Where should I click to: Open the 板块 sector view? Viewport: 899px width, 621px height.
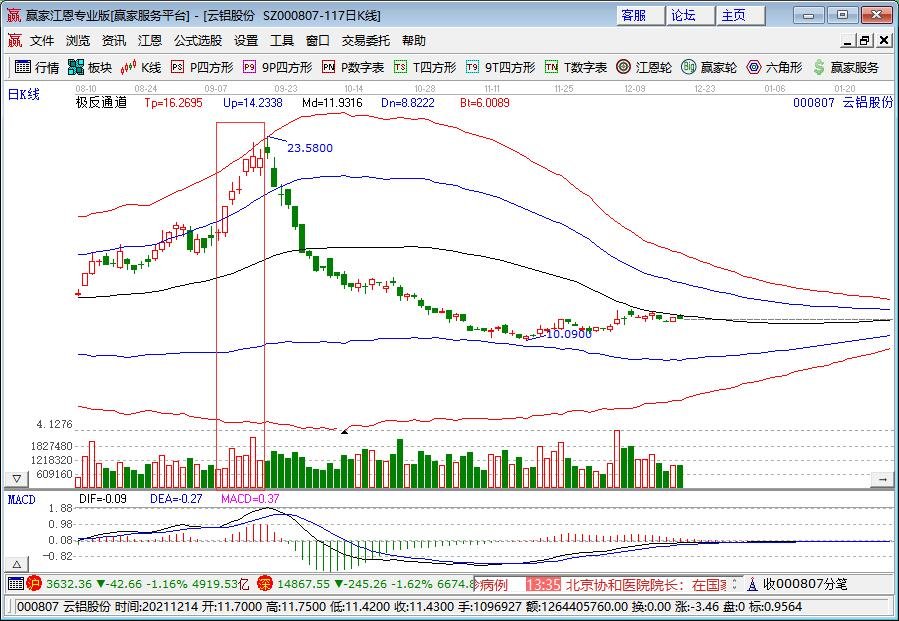click(89, 68)
